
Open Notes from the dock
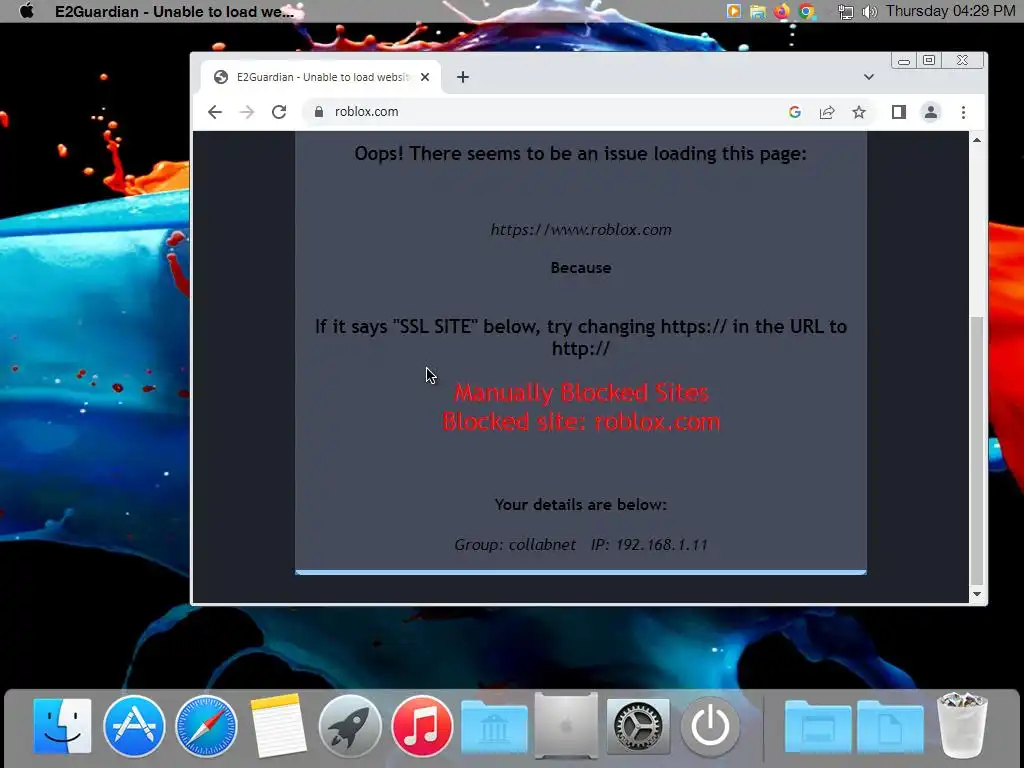coord(278,726)
